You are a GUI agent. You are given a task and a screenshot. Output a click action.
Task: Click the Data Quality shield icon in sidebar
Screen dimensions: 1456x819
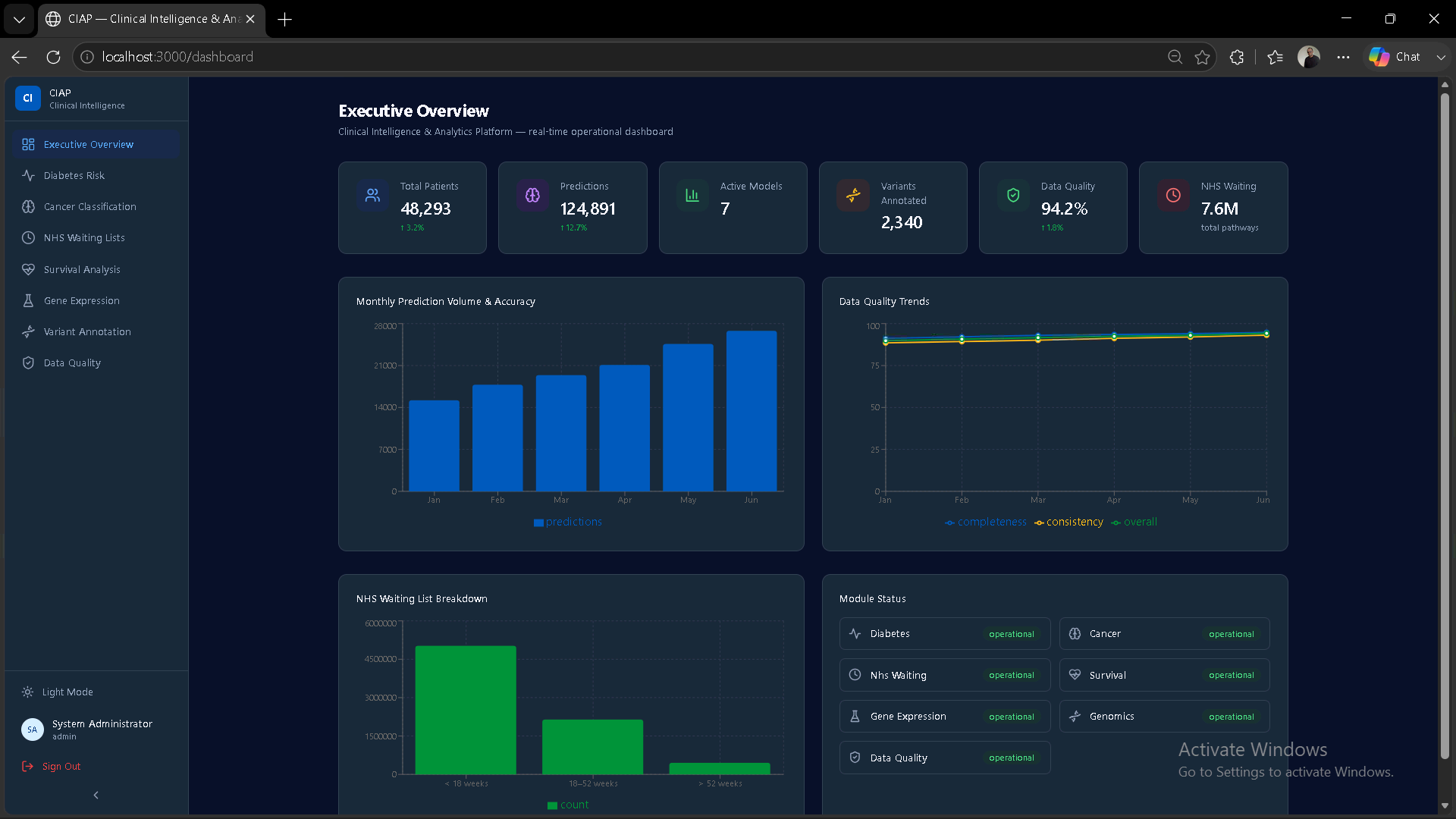[28, 362]
